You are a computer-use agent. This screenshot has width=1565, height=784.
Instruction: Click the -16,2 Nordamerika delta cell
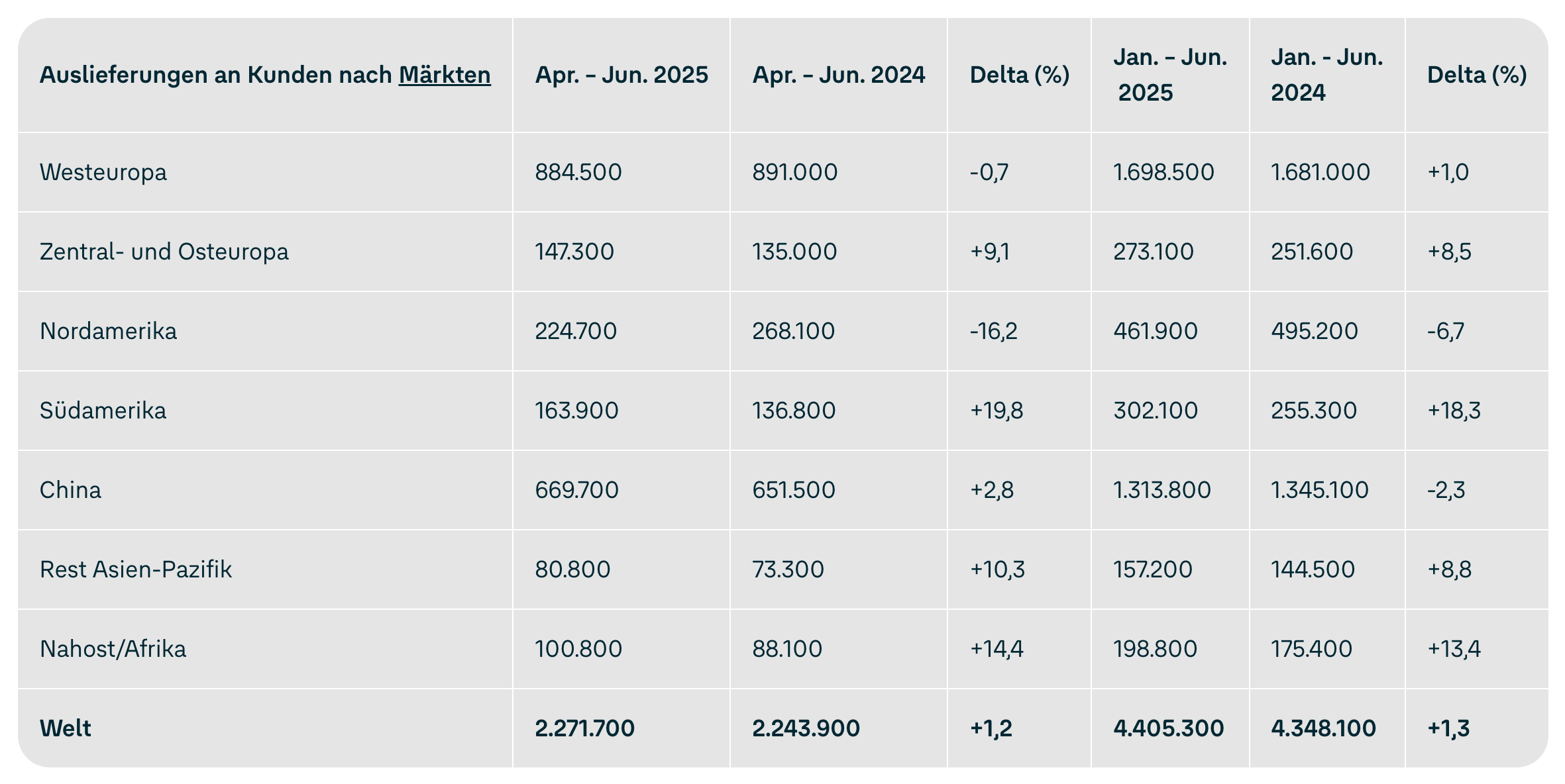[993, 331]
